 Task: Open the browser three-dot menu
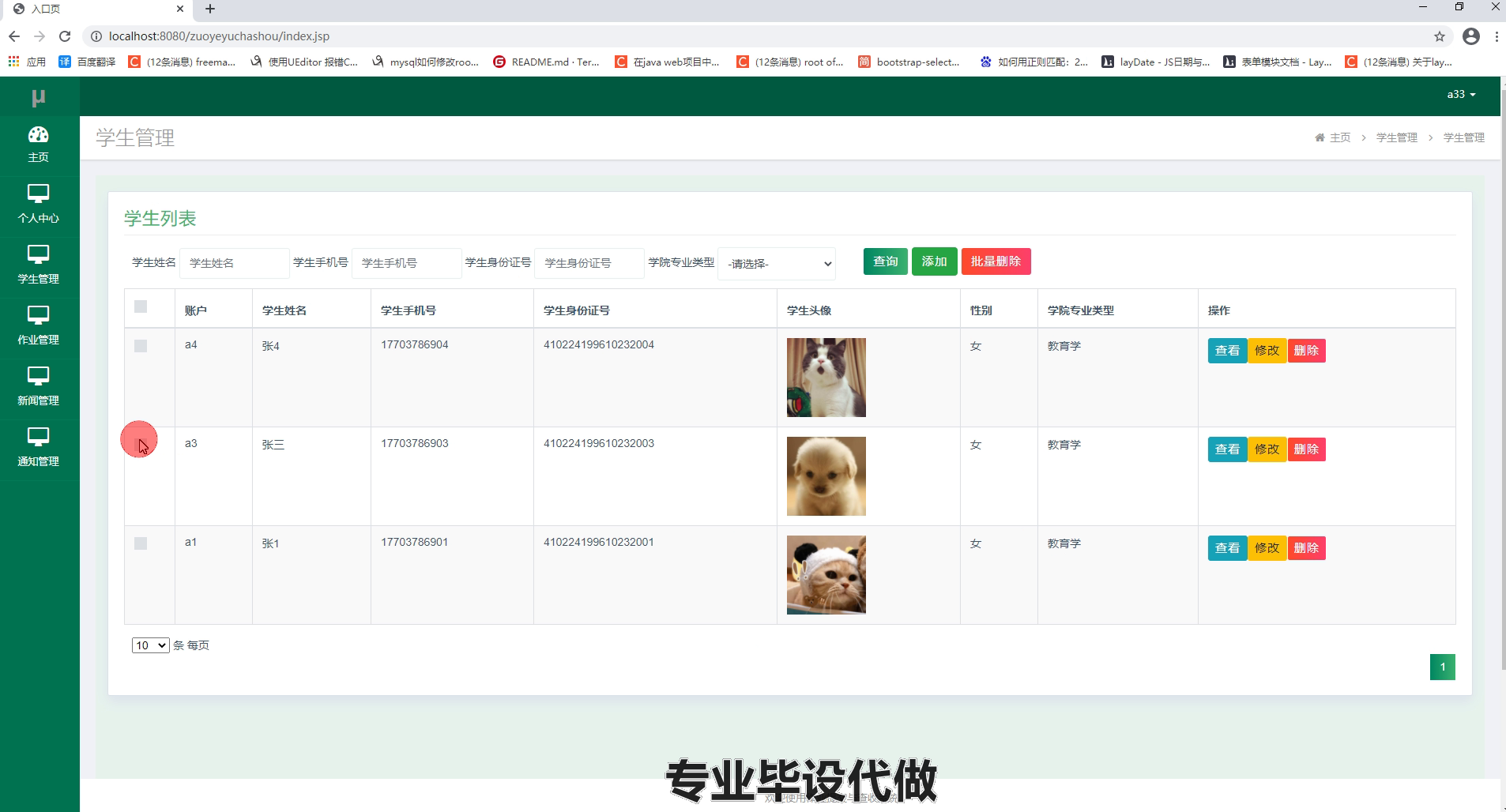click(x=1497, y=36)
